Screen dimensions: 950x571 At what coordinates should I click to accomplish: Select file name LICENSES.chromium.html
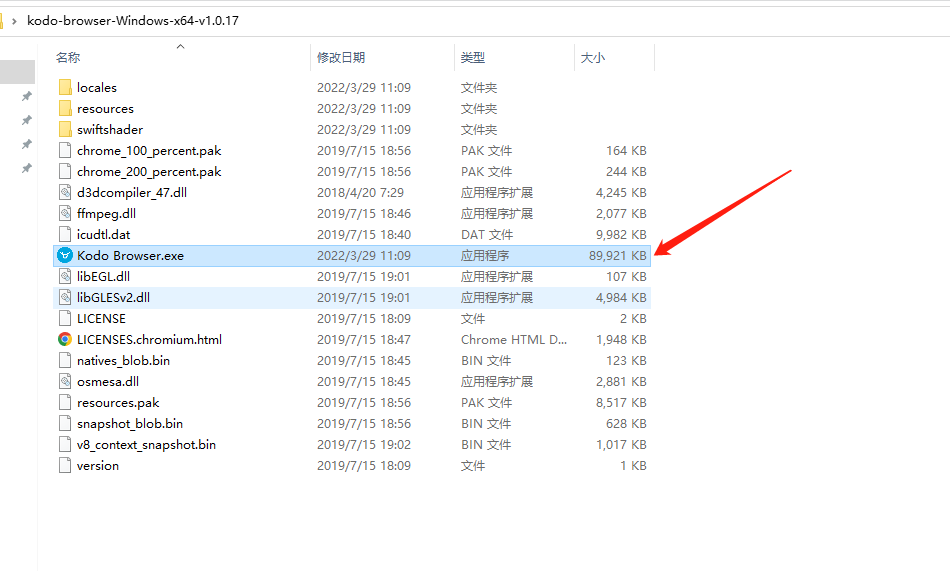pos(149,339)
